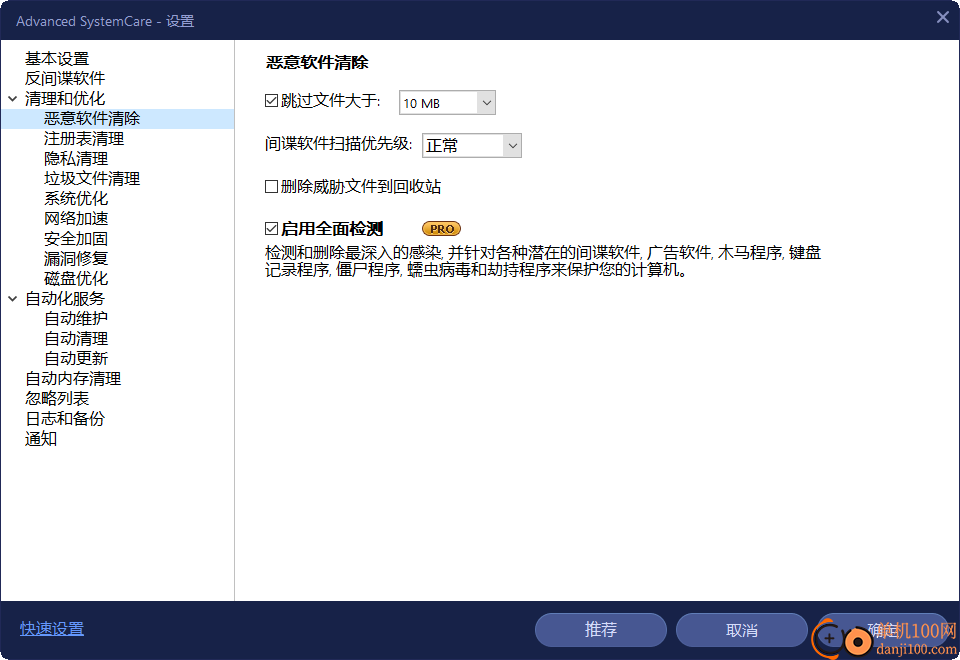This screenshot has width=960, height=660.
Task: Select 漏洞修复 item
Action: [x=76, y=258]
